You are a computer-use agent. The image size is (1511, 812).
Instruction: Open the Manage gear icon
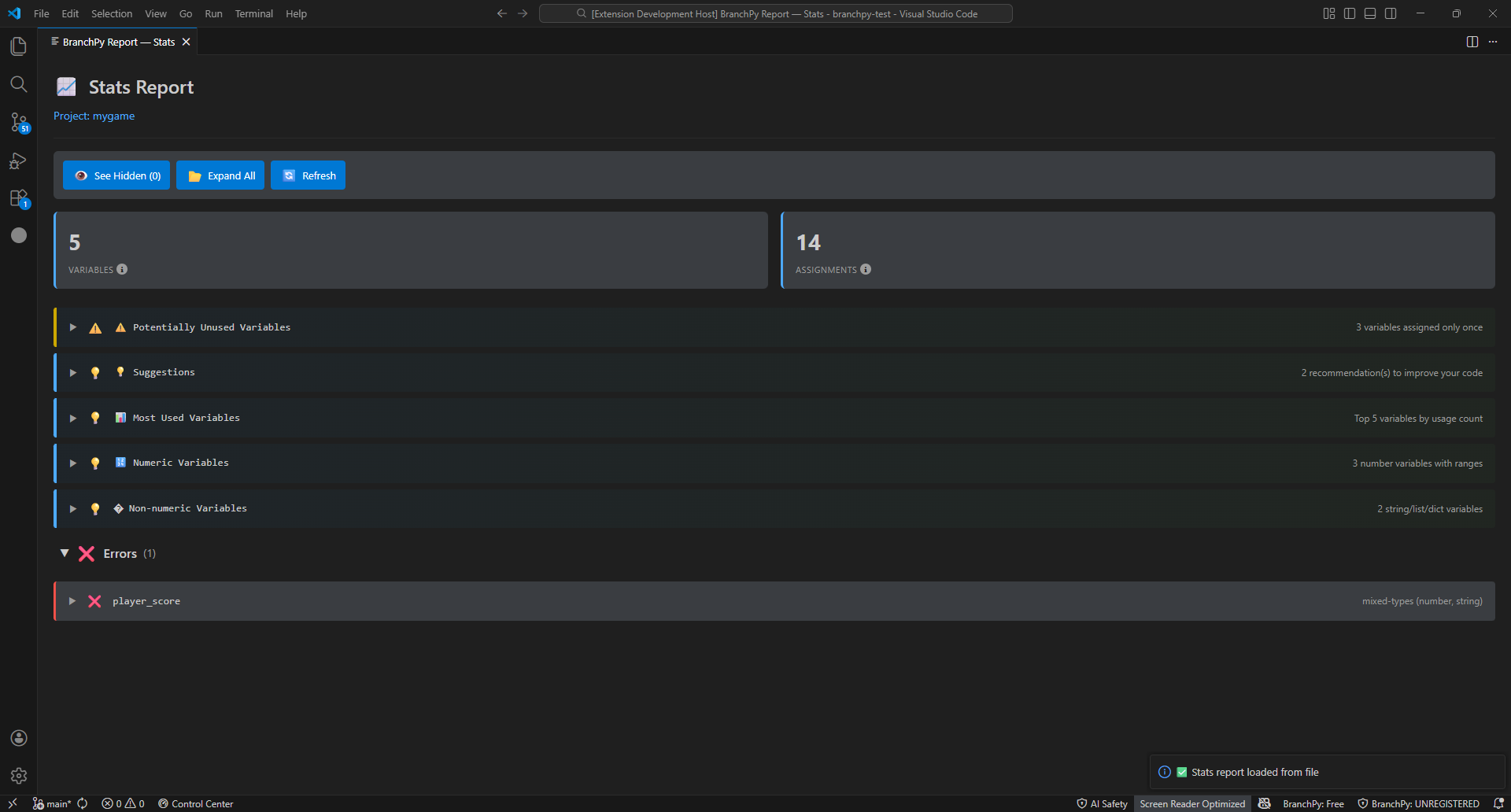click(x=19, y=776)
